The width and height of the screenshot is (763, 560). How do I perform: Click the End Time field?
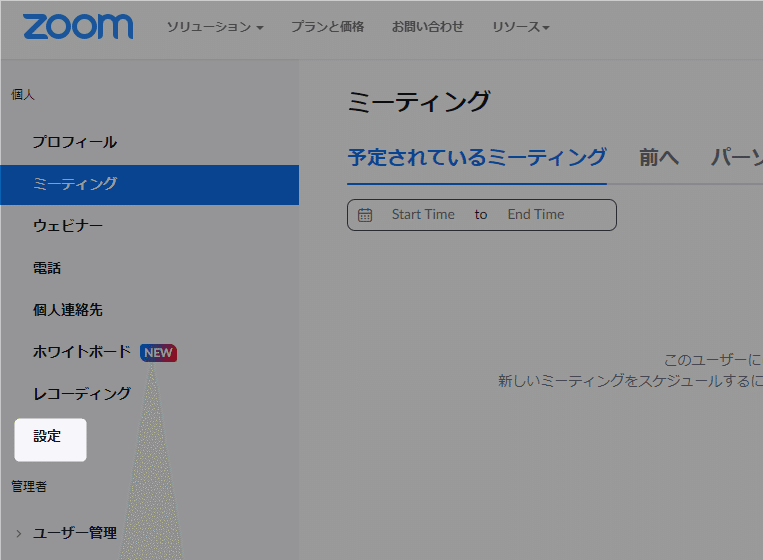536,215
